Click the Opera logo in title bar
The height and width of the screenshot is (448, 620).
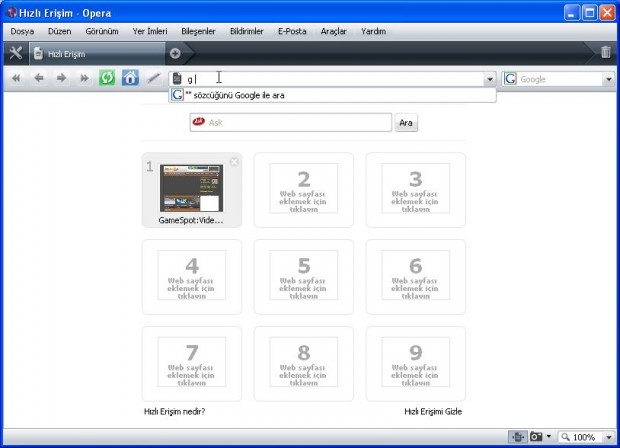(x=12, y=13)
